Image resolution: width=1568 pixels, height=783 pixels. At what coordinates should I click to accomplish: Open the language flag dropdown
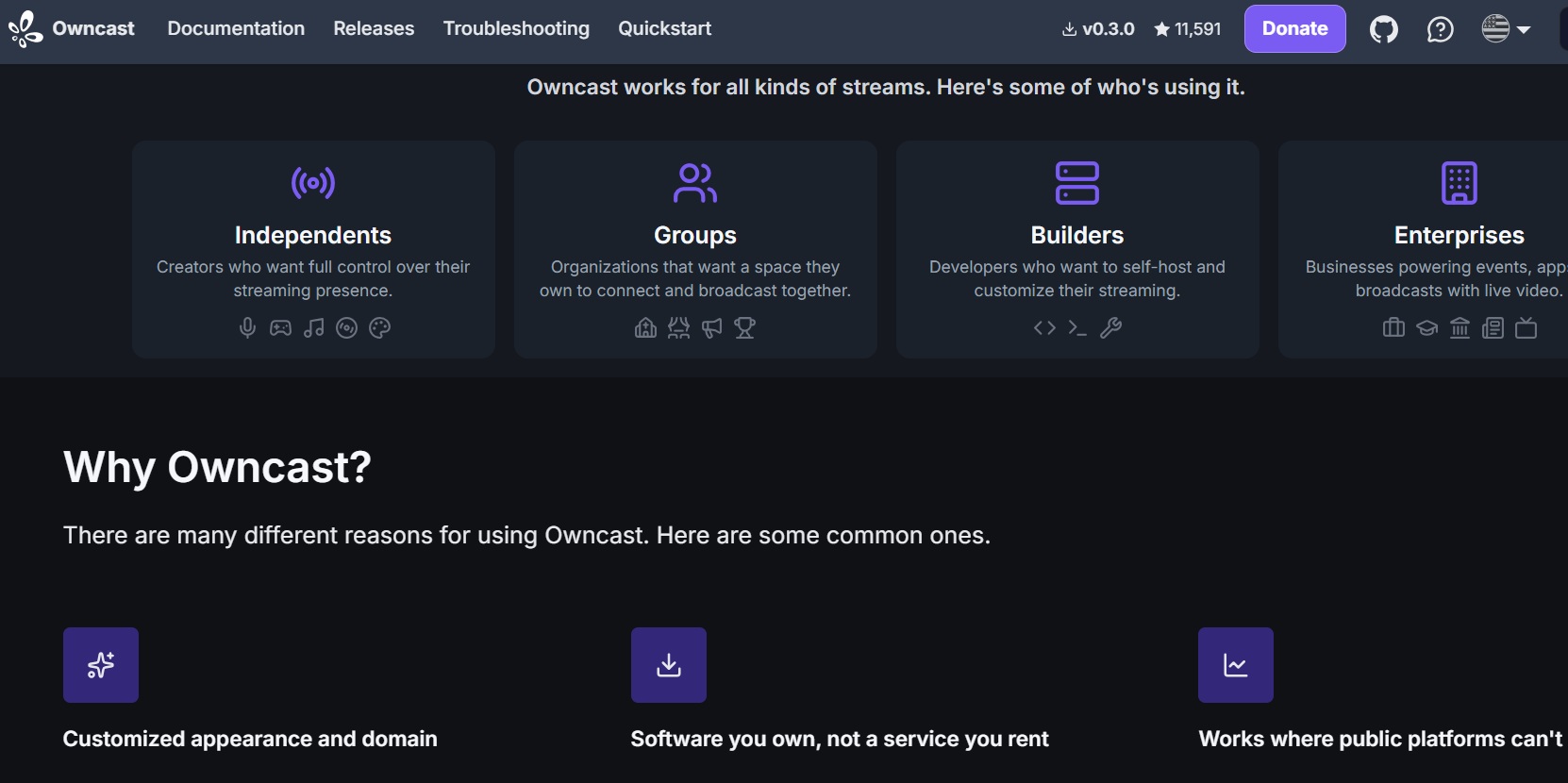click(x=1506, y=28)
